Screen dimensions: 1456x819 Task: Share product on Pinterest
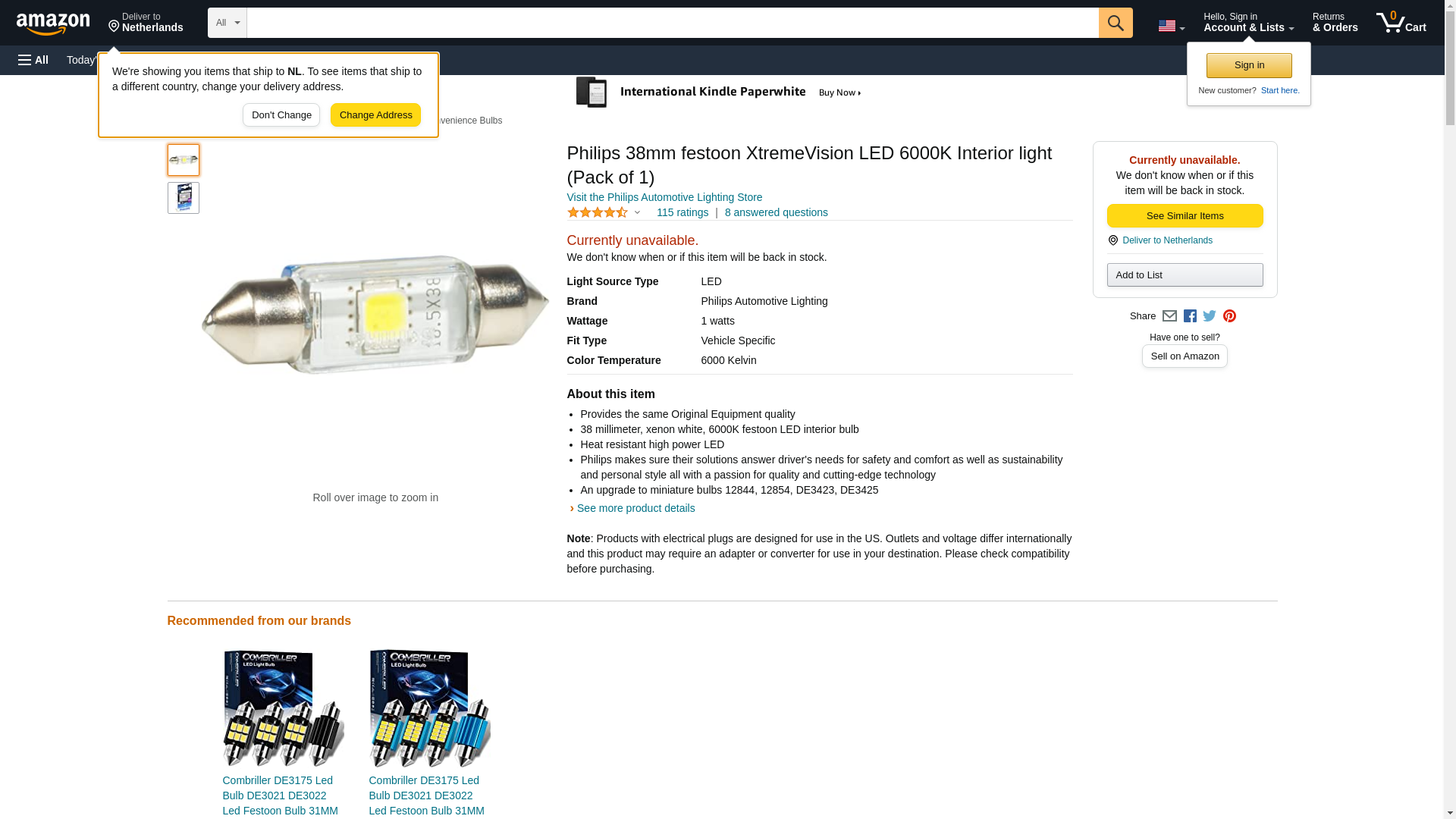pyautogui.click(x=1229, y=316)
